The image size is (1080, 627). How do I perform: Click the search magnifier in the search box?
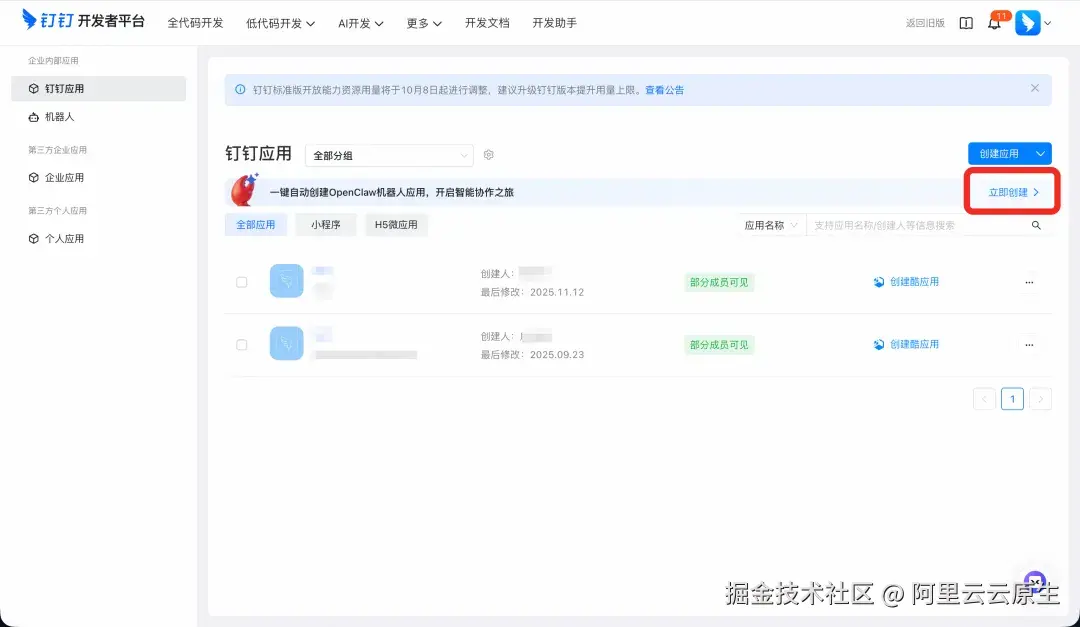1036,225
